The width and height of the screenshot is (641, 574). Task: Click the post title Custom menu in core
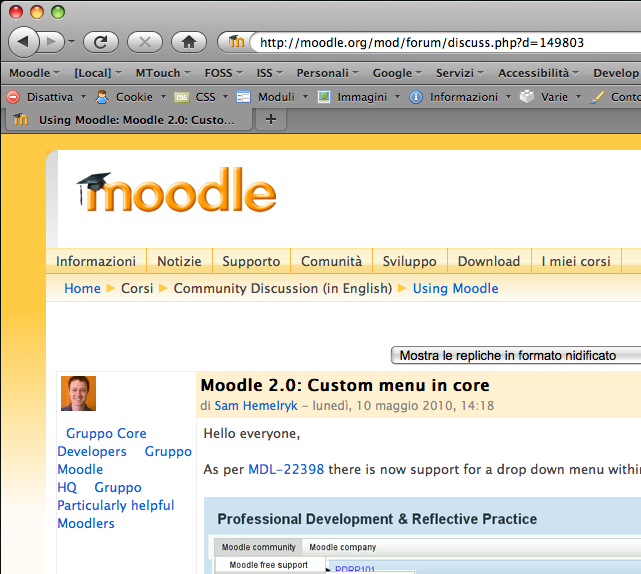pos(345,385)
